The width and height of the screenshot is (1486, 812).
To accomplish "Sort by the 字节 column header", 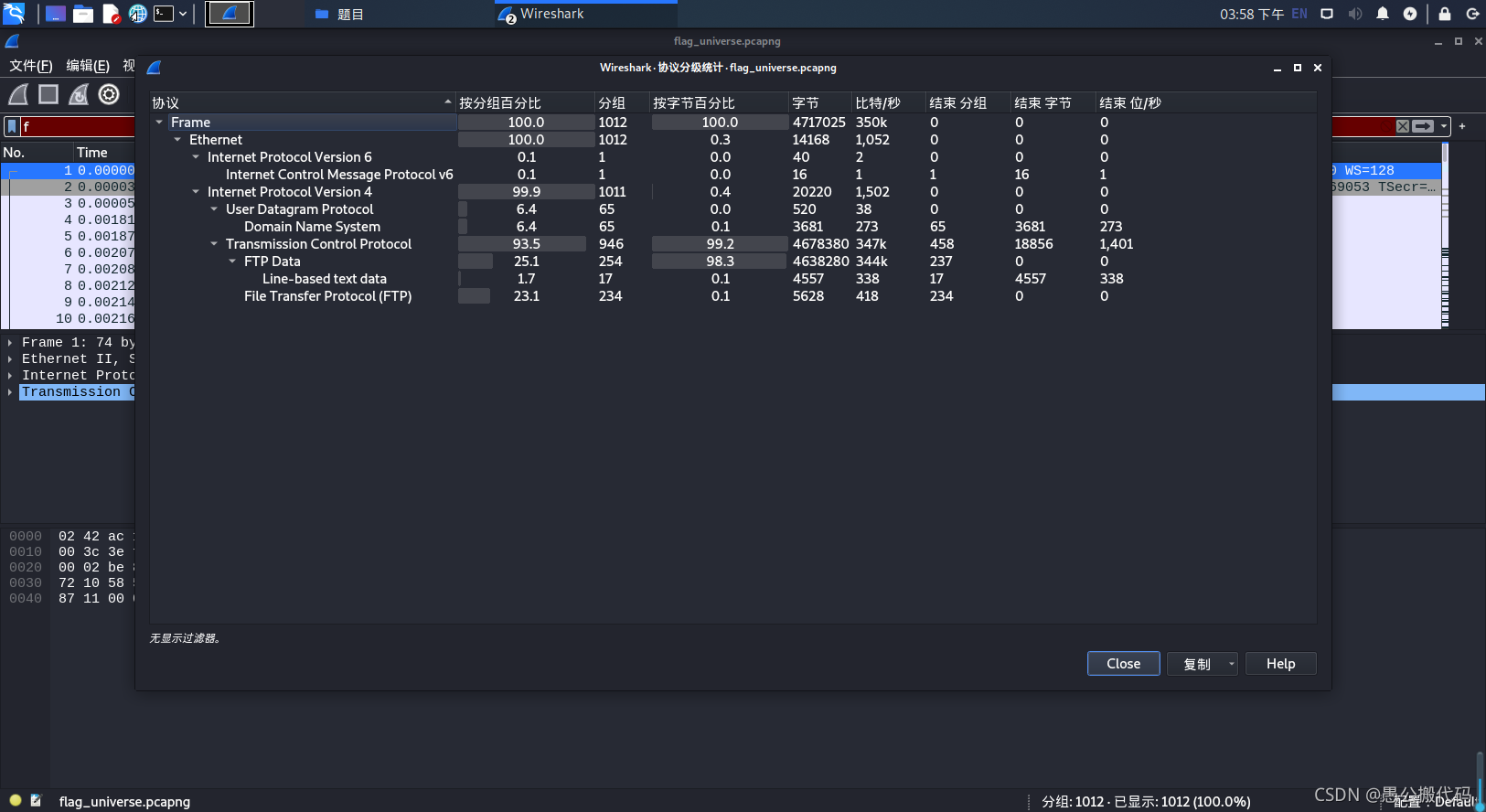I will (819, 103).
